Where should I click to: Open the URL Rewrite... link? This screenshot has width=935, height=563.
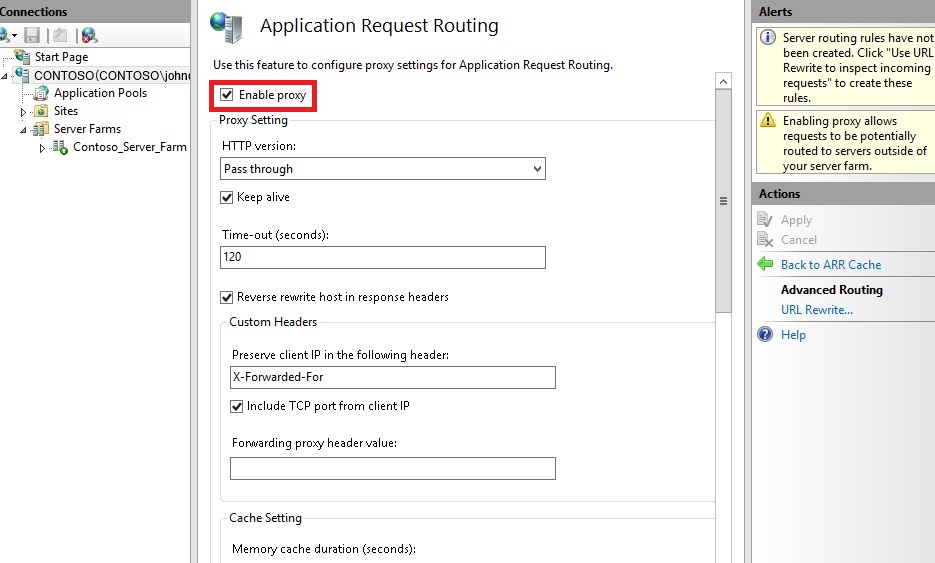click(x=817, y=310)
